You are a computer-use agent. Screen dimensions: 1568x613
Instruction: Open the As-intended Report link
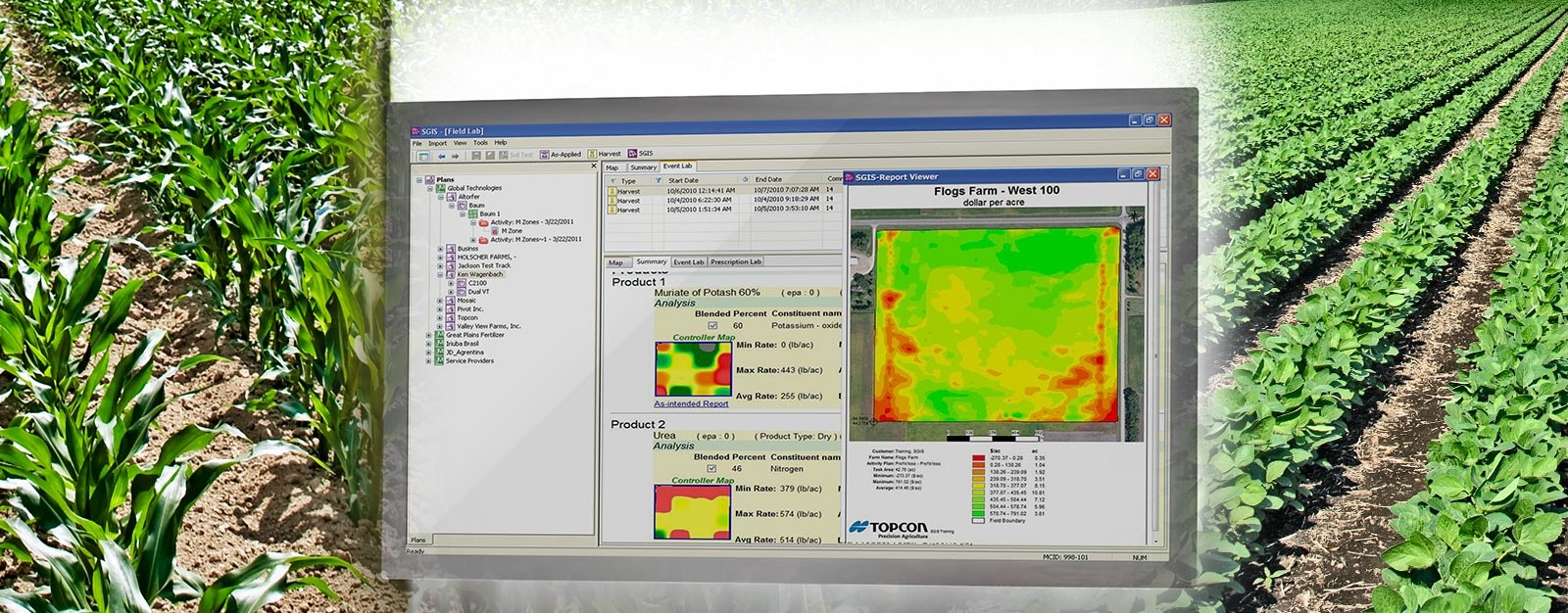pos(691,403)
